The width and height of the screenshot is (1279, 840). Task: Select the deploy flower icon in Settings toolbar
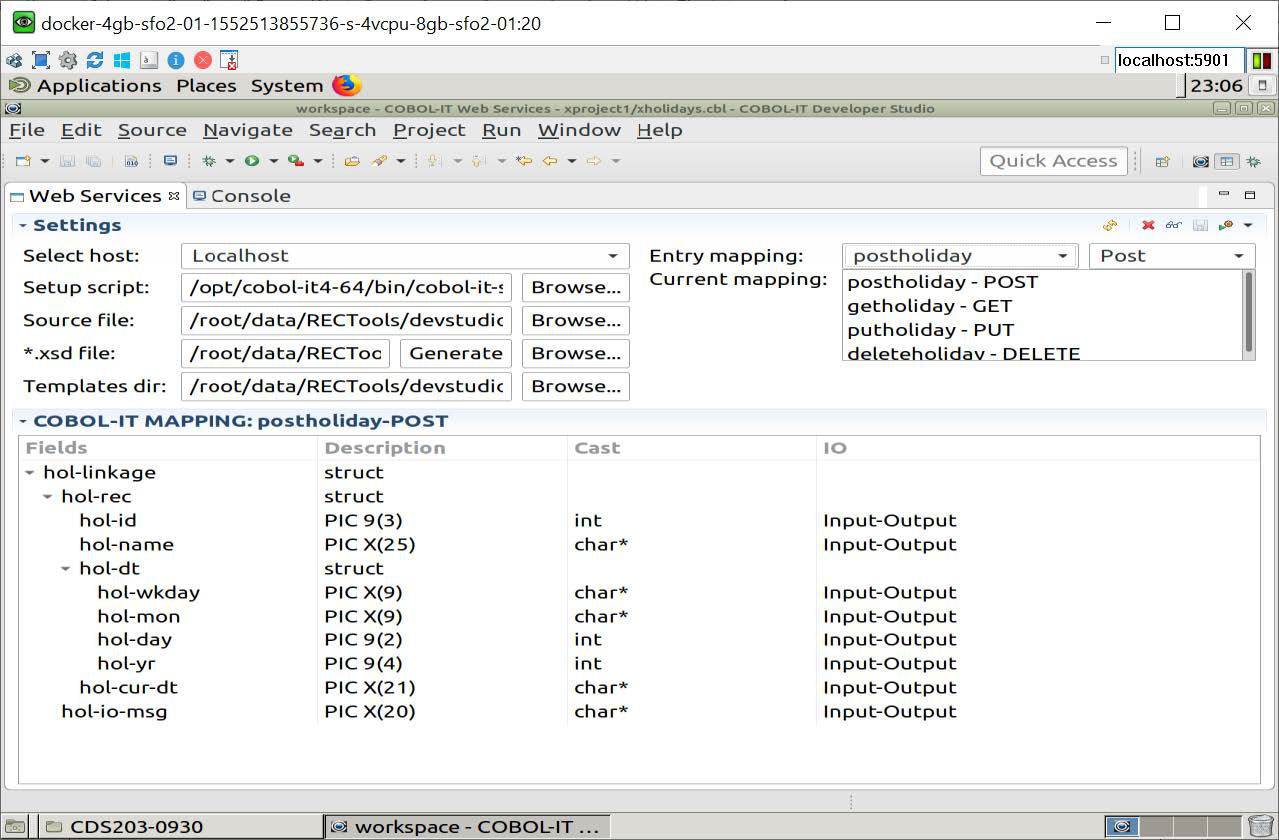(x=1225, y=224)
